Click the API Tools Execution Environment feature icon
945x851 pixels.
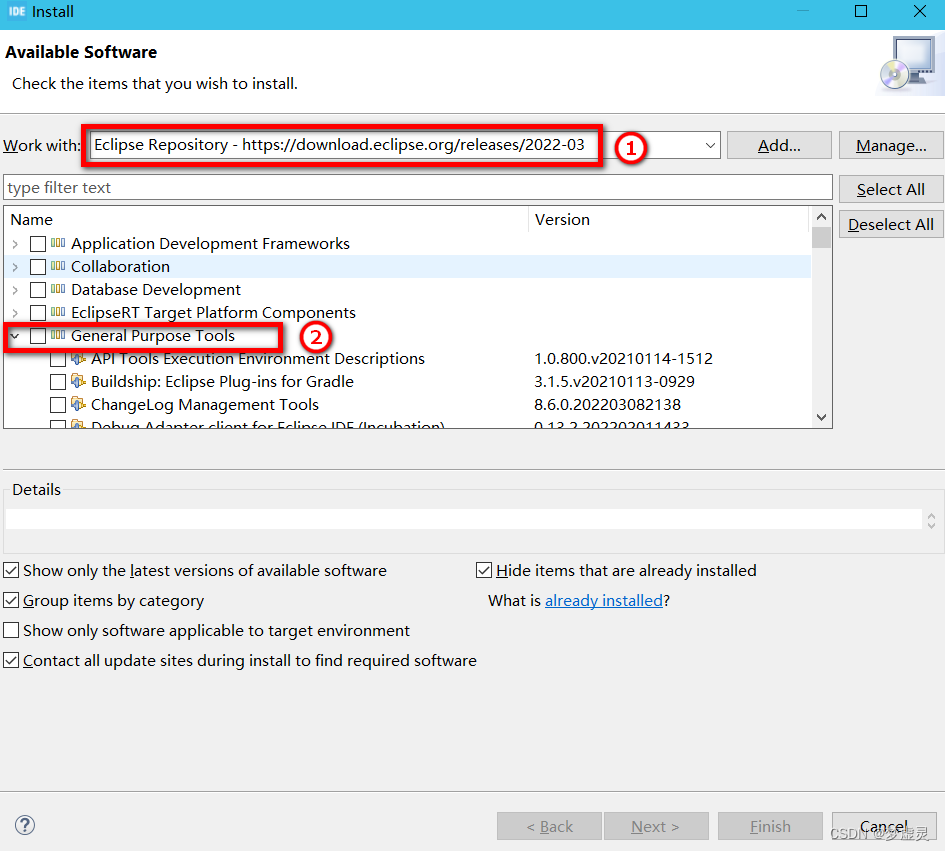[x=78, y=359]
